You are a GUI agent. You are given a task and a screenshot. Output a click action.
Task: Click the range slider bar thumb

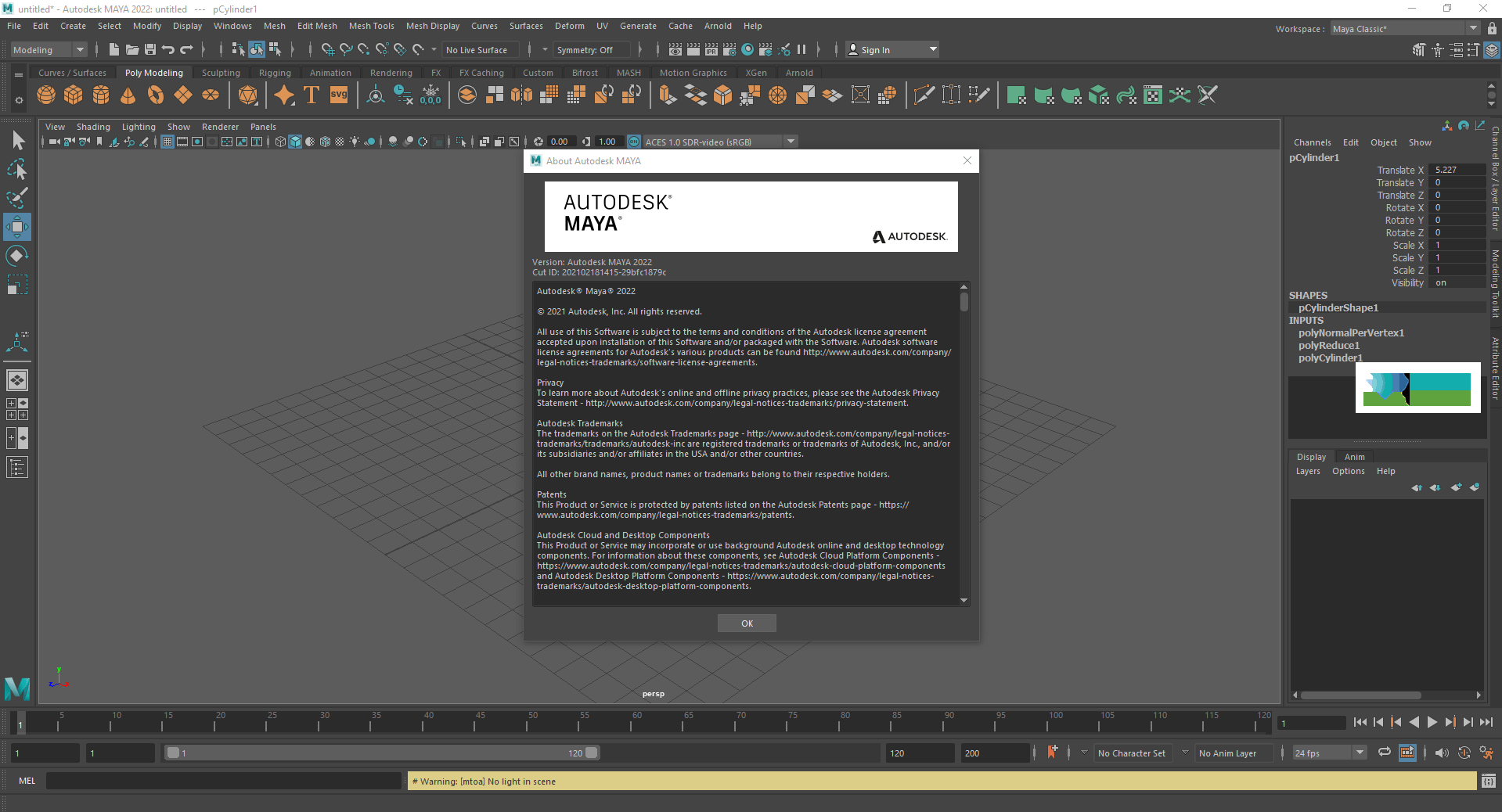[383, 753]
